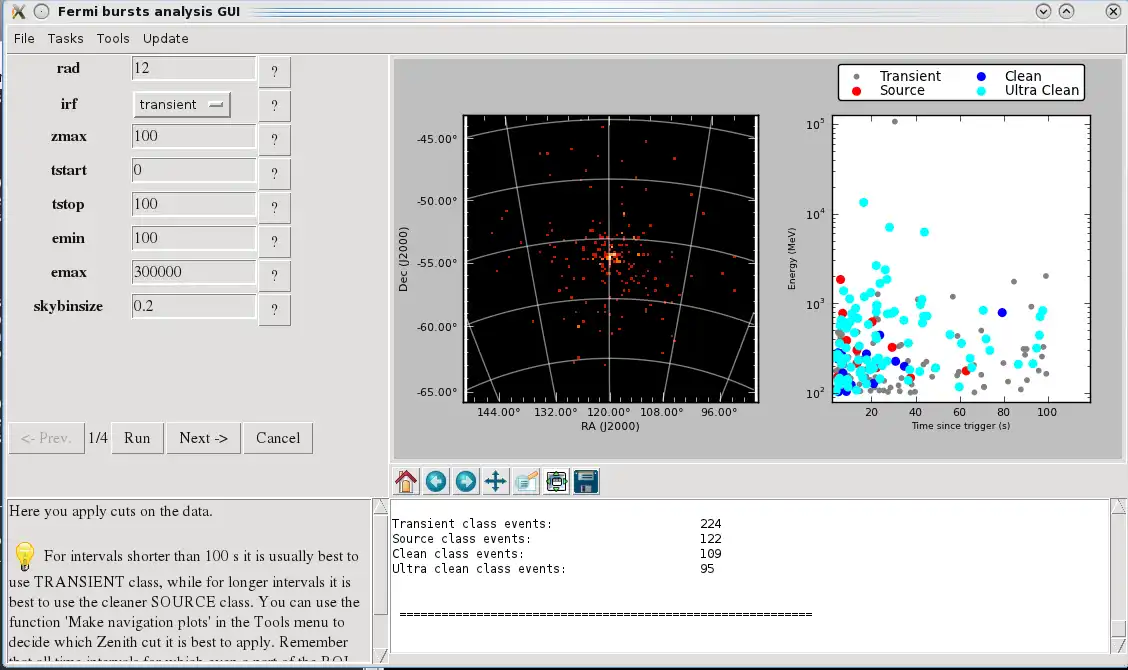
Task: Go back to previous plot view
Action: click(x=436, y=482)
